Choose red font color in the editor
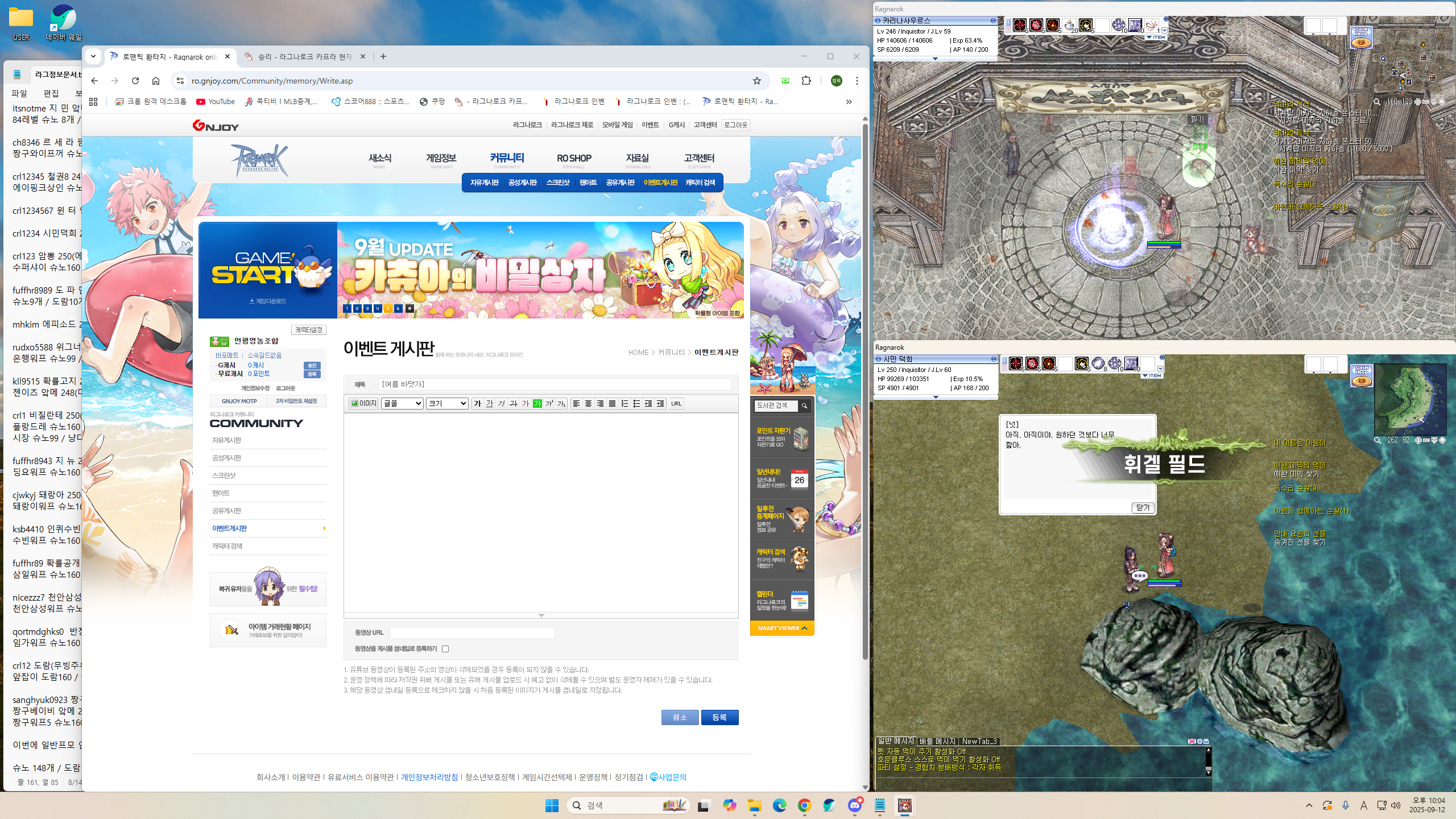Viewport: 1456px width, 819px height. (x=526, y=403)
